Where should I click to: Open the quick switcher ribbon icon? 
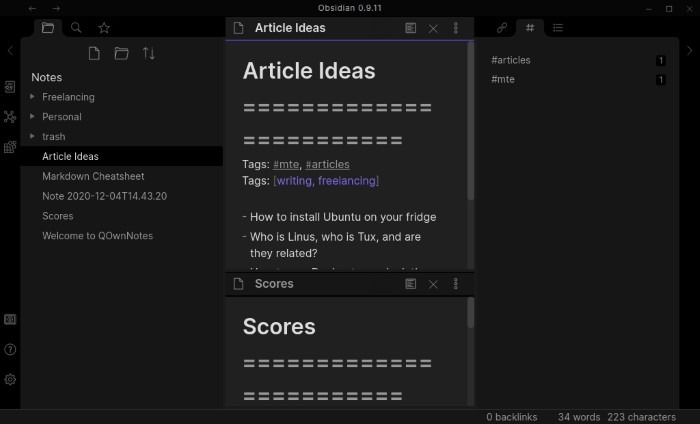pyautogui.click(x=10, y=87)
